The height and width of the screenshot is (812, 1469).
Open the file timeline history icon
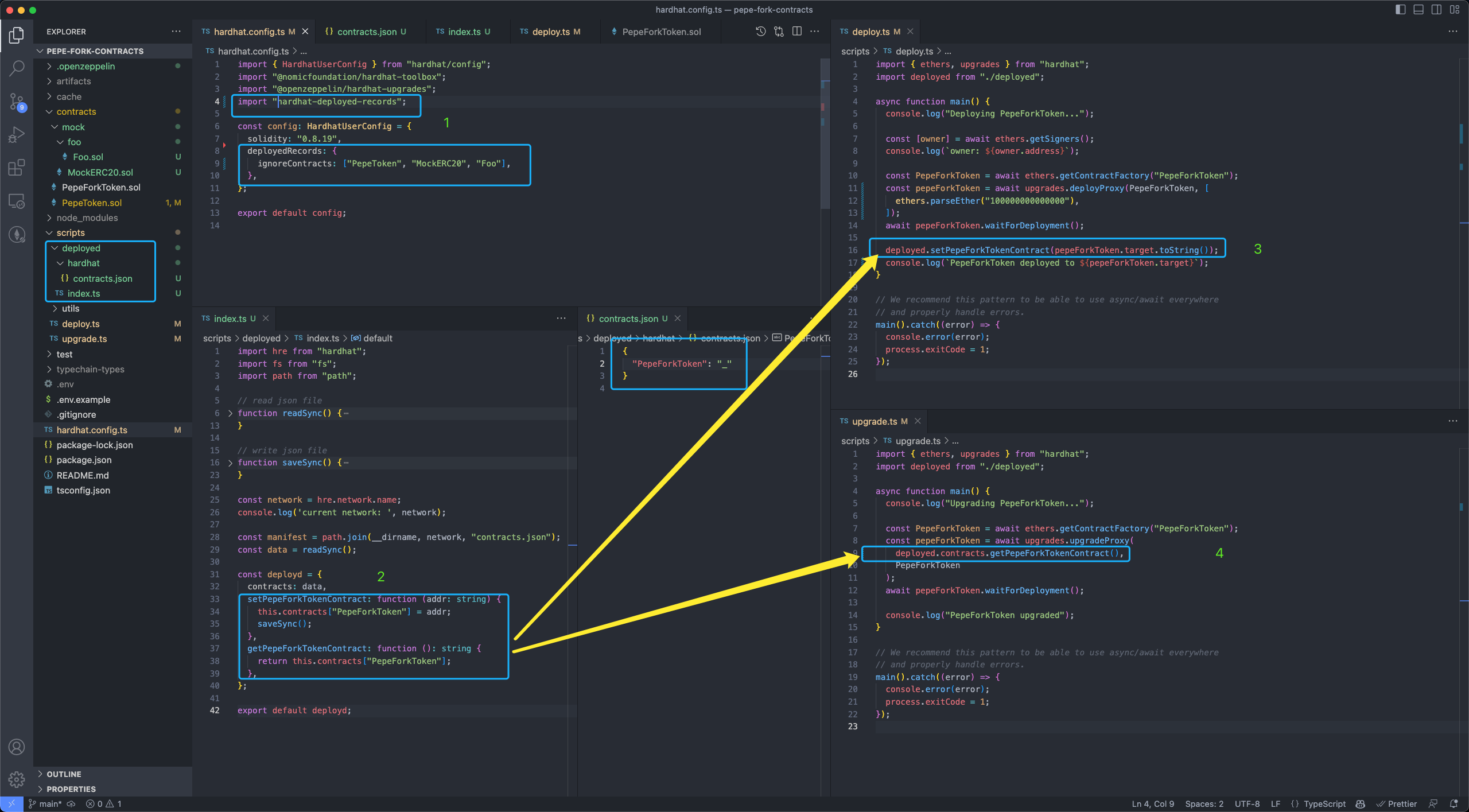760,32
